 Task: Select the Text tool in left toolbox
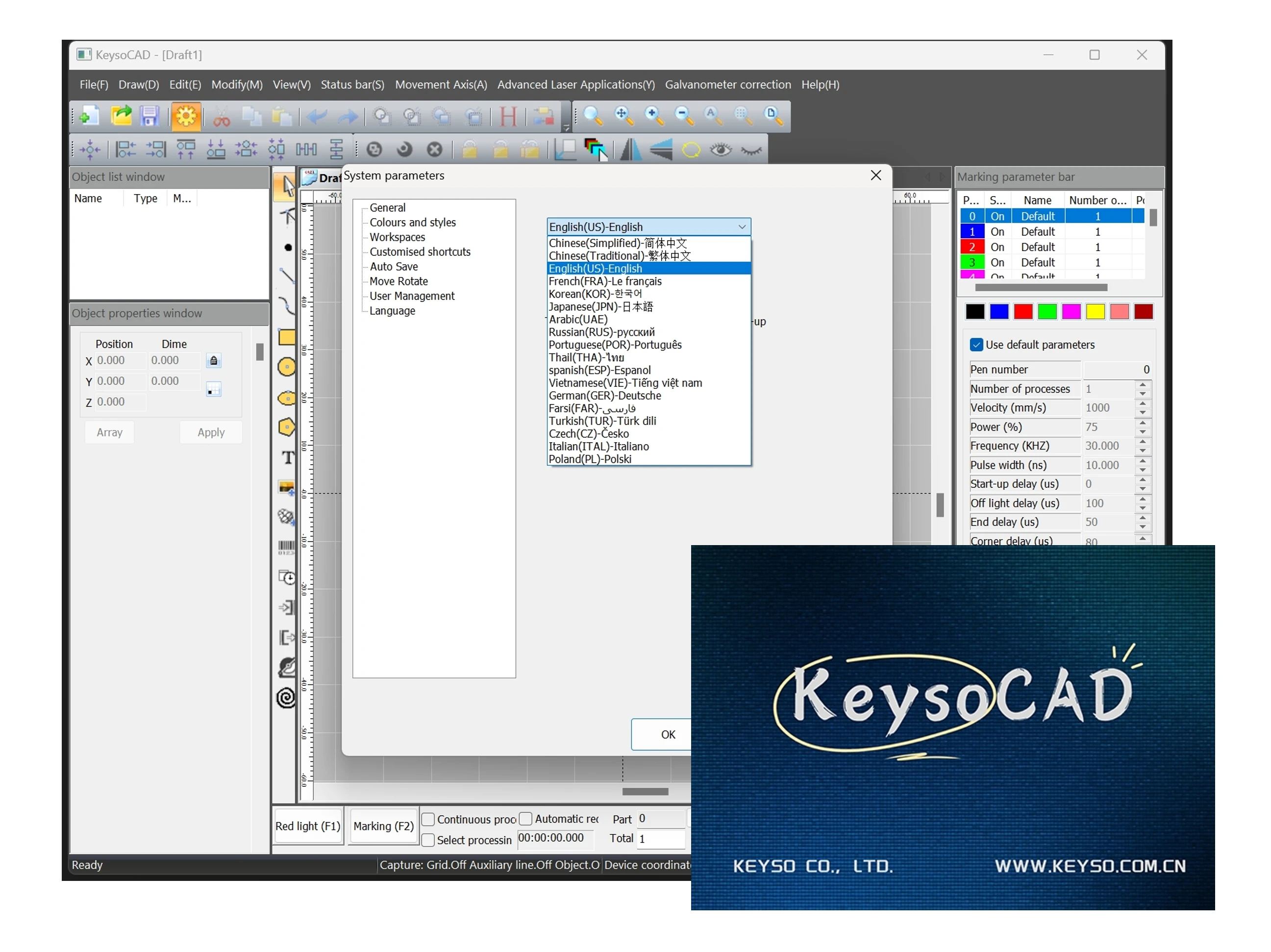[287, 458]
